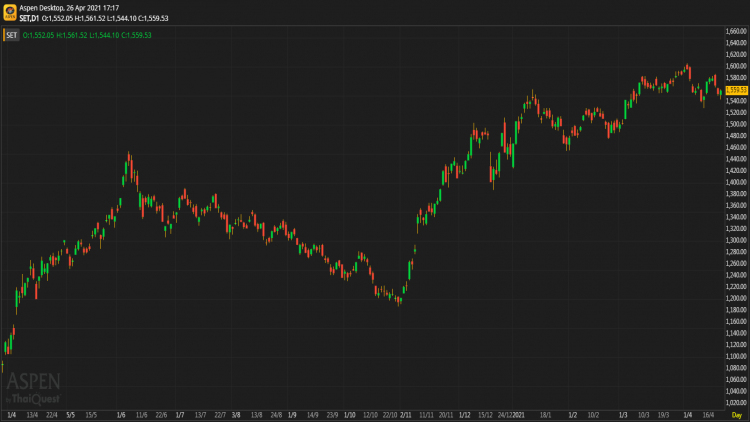This screenshot has height=422, width=750.
Task: Click the 1,200.00 price axis label
Action: click(736, 298)
